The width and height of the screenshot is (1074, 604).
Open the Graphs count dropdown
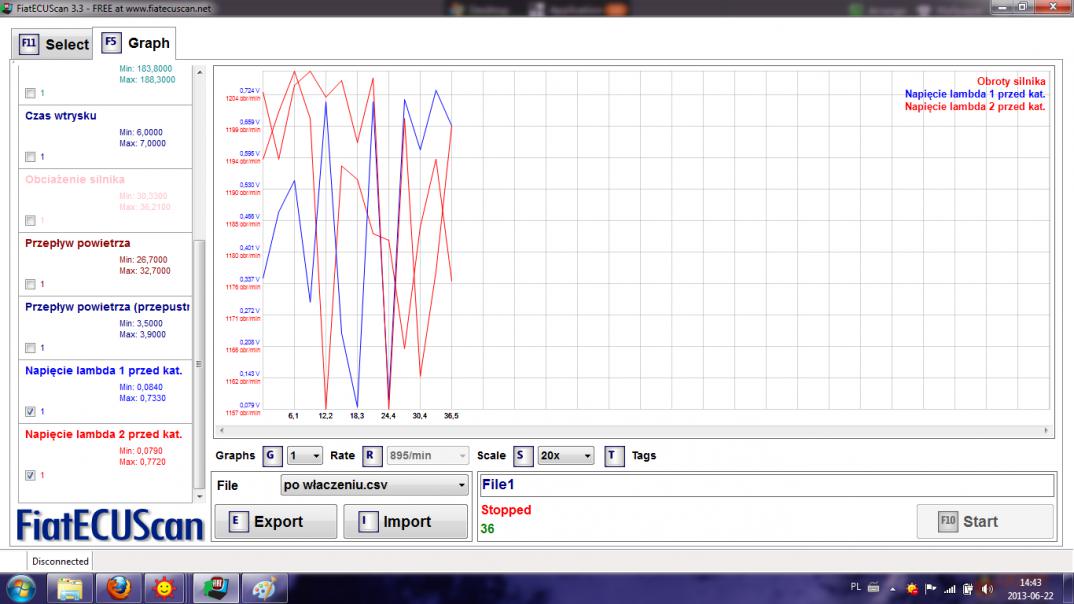click(x=305, y=455)
